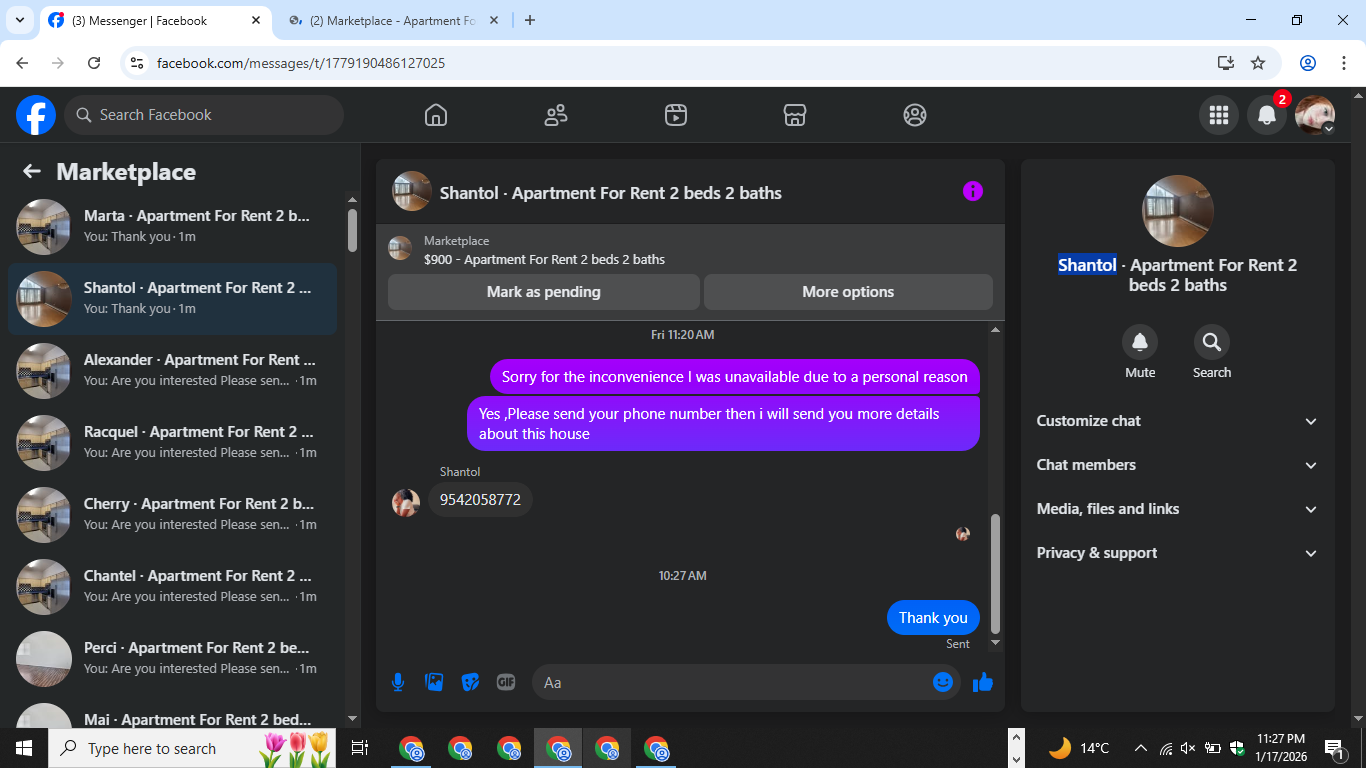
Task: Open Chrome profile icon
Action: point(1308,63)
